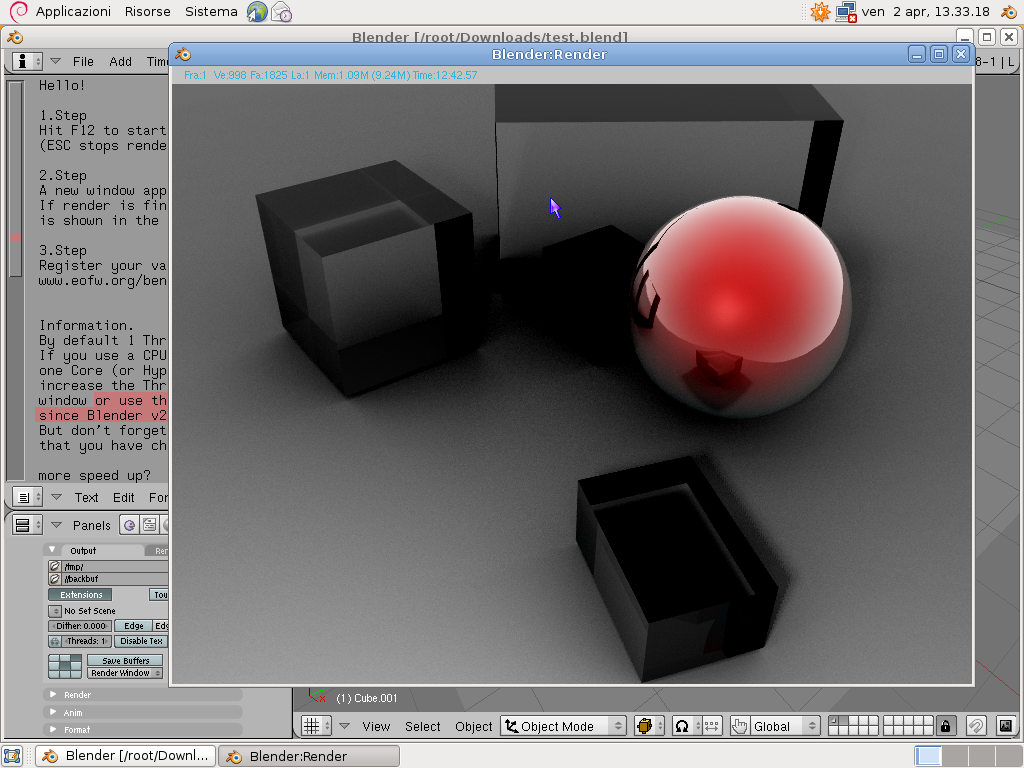This screenshot has height=768, width=1024.
Task: Open the Sistema menu
Action: pos(211,12)
